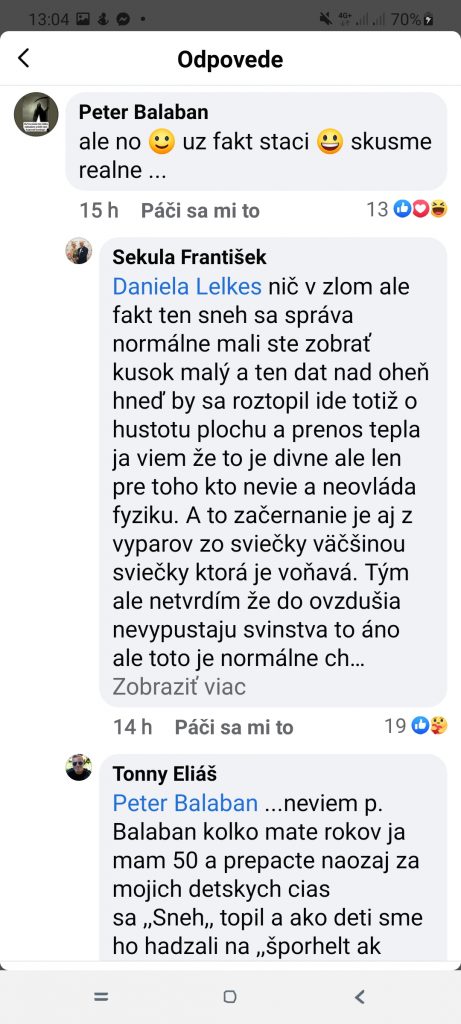The height and width of the screenshot is (1024, 461).
Task: Tap the Messenger notification icon in status bar
Action: tap(122, 19)
